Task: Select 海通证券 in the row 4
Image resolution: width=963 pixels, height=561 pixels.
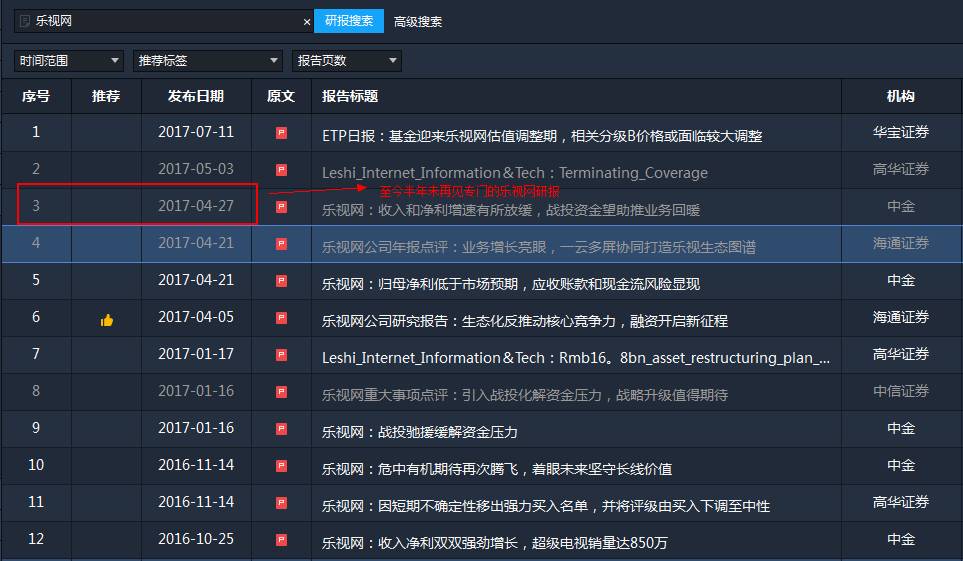Action: [901, 243]
